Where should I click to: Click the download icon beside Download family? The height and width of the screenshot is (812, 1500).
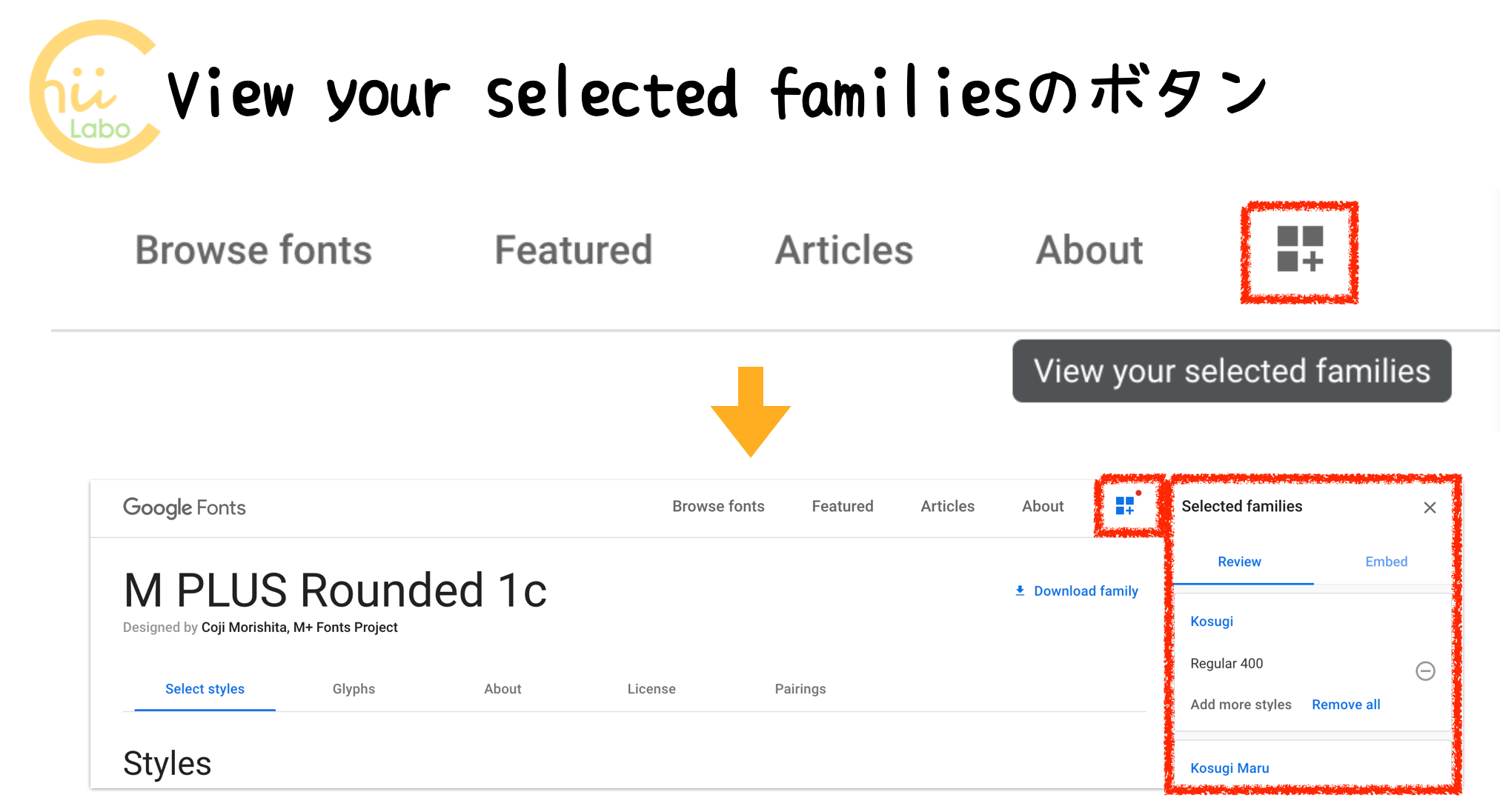click(1021, 590)
